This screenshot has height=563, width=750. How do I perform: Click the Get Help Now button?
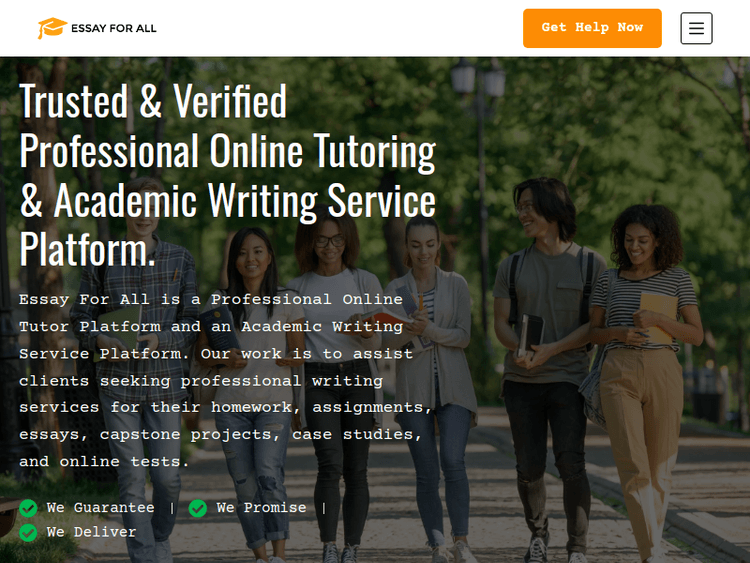(x=592, y=28)
